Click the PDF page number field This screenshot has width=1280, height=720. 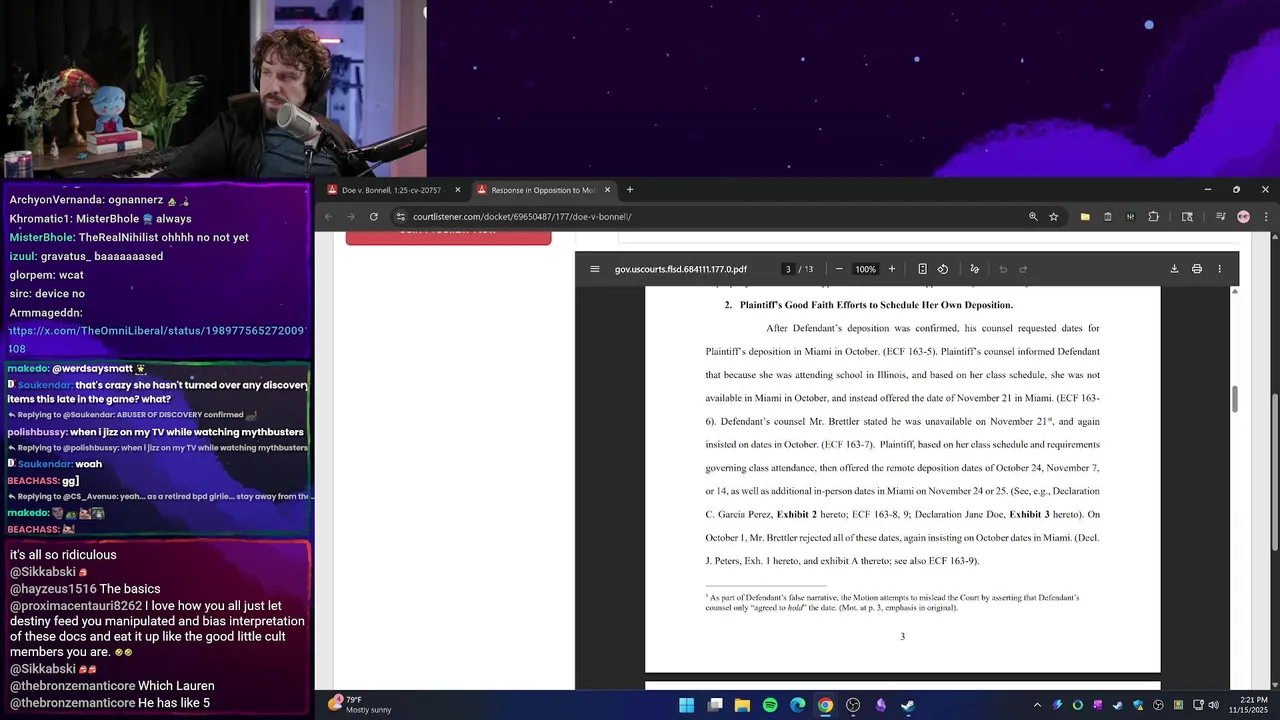(x=788, y=269)
